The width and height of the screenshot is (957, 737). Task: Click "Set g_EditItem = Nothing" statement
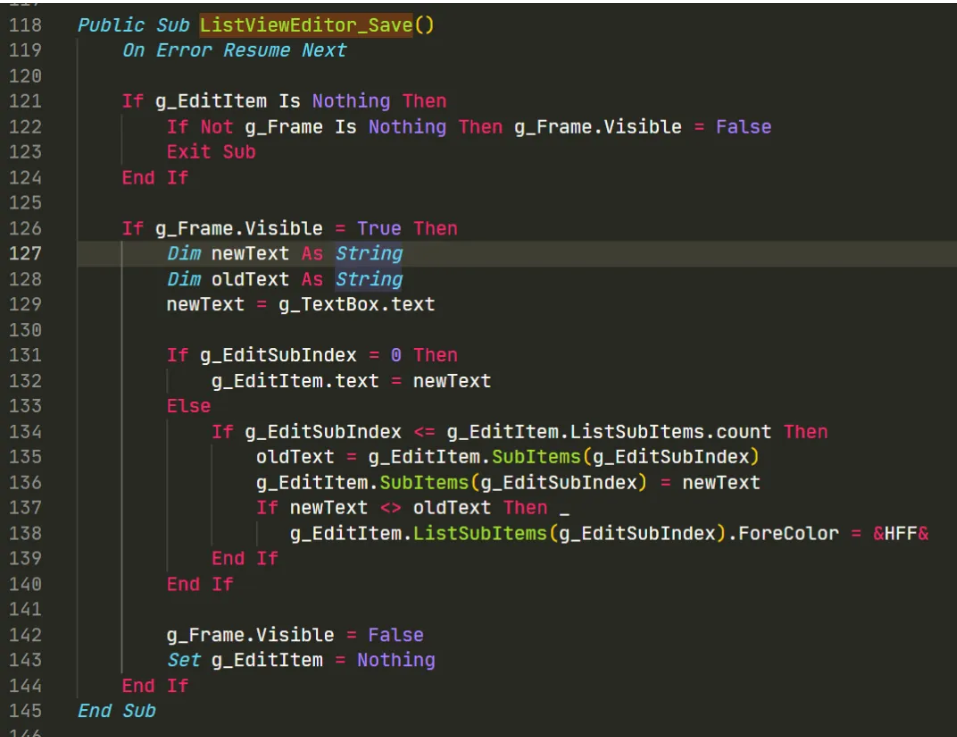(x=302, y=660)
